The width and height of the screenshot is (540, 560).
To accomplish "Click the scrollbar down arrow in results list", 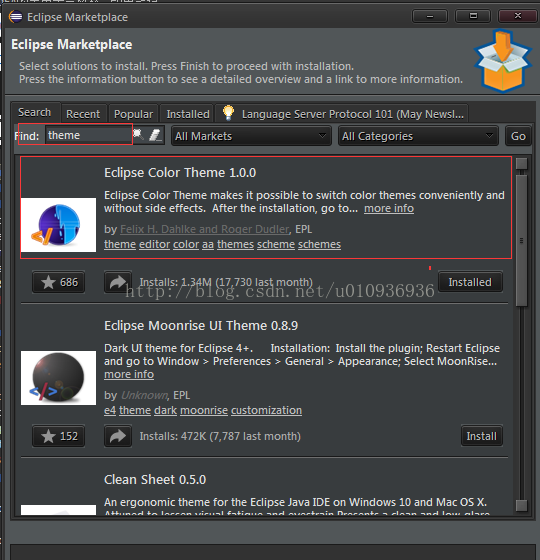I will pos(521,505).
